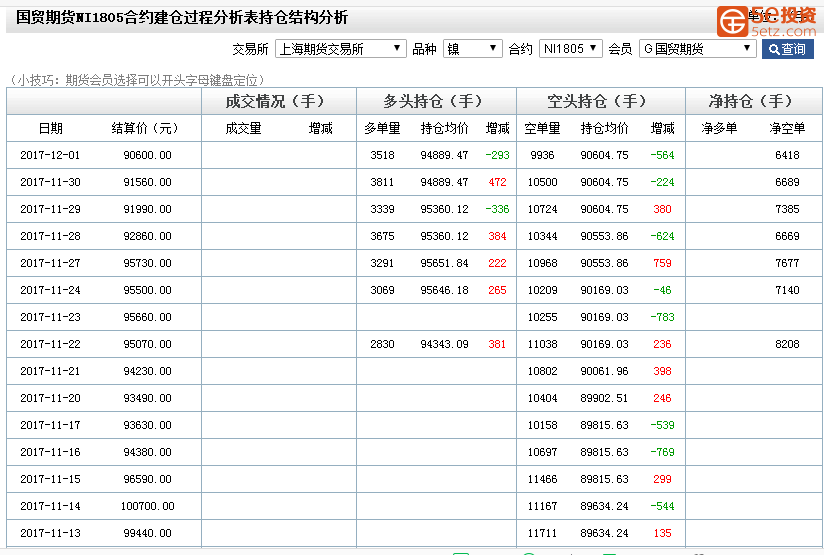
Task: Select date cell 2017-11-22
Action: pos(50,344)
